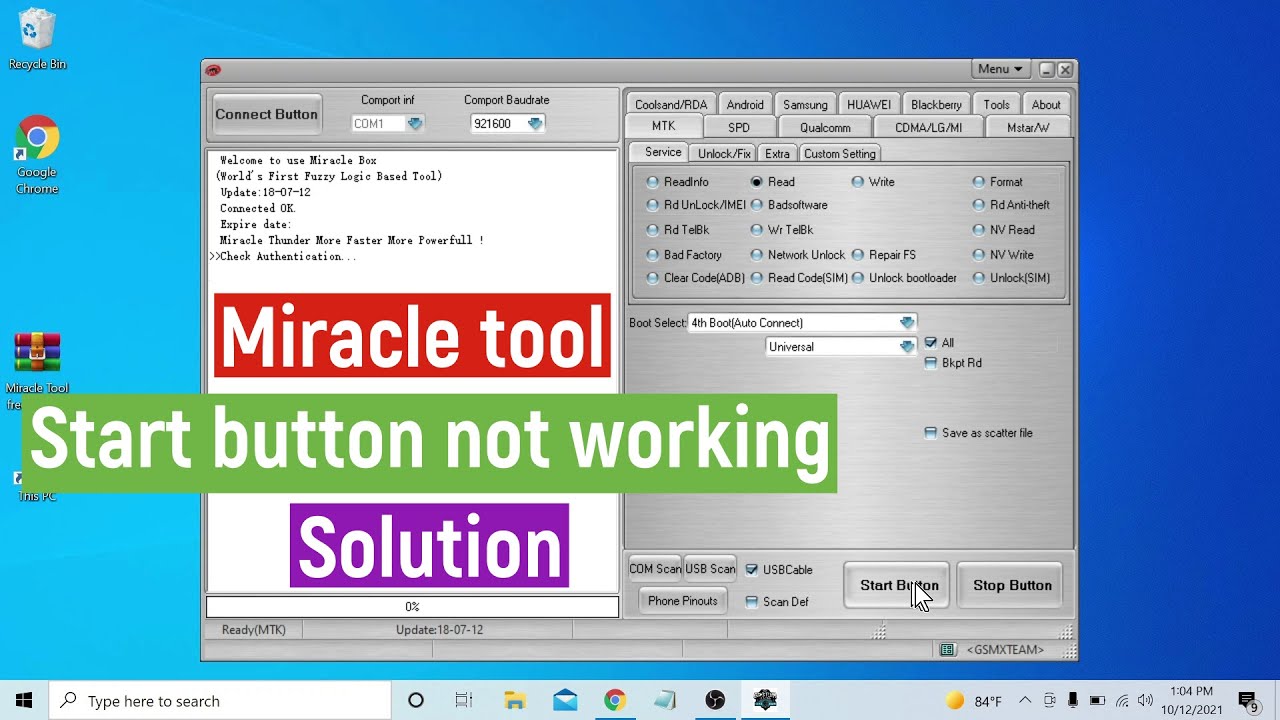Click the Windows Start button
The image size is (1280, 720).
click(x=24, y=700)
